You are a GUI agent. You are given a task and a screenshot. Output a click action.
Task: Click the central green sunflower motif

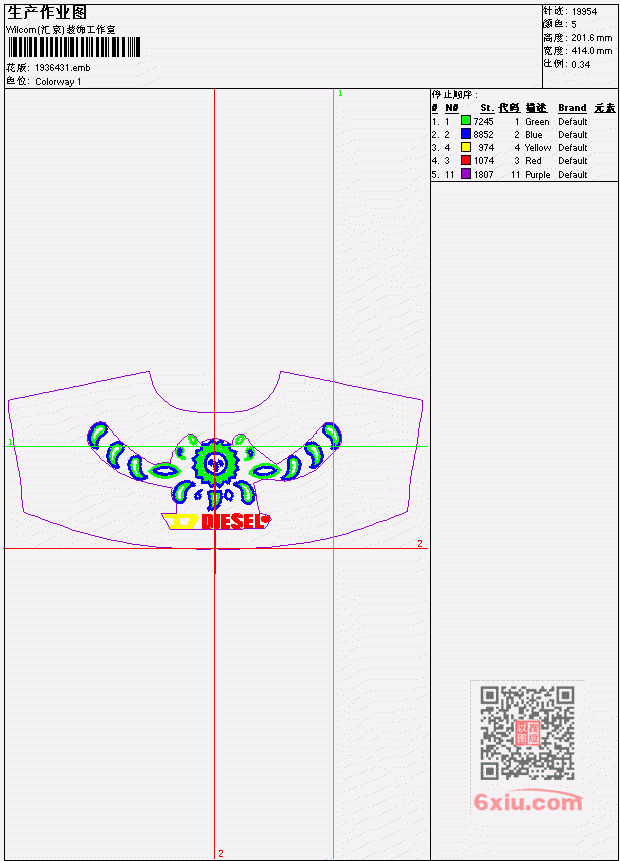pos(215,463)
